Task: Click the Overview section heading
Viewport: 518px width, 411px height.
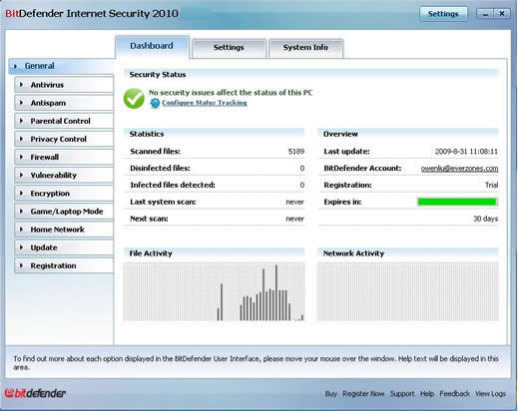Action: (x=340, y=134)
